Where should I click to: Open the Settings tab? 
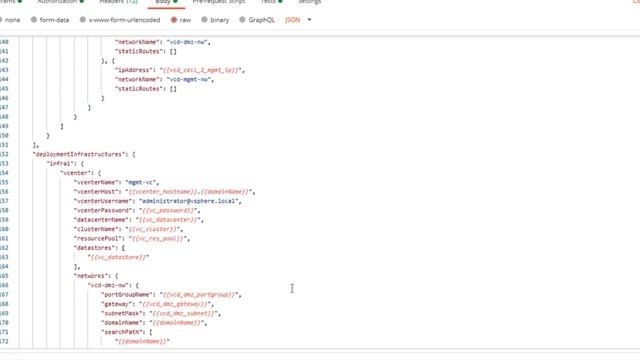pos(309,2)
